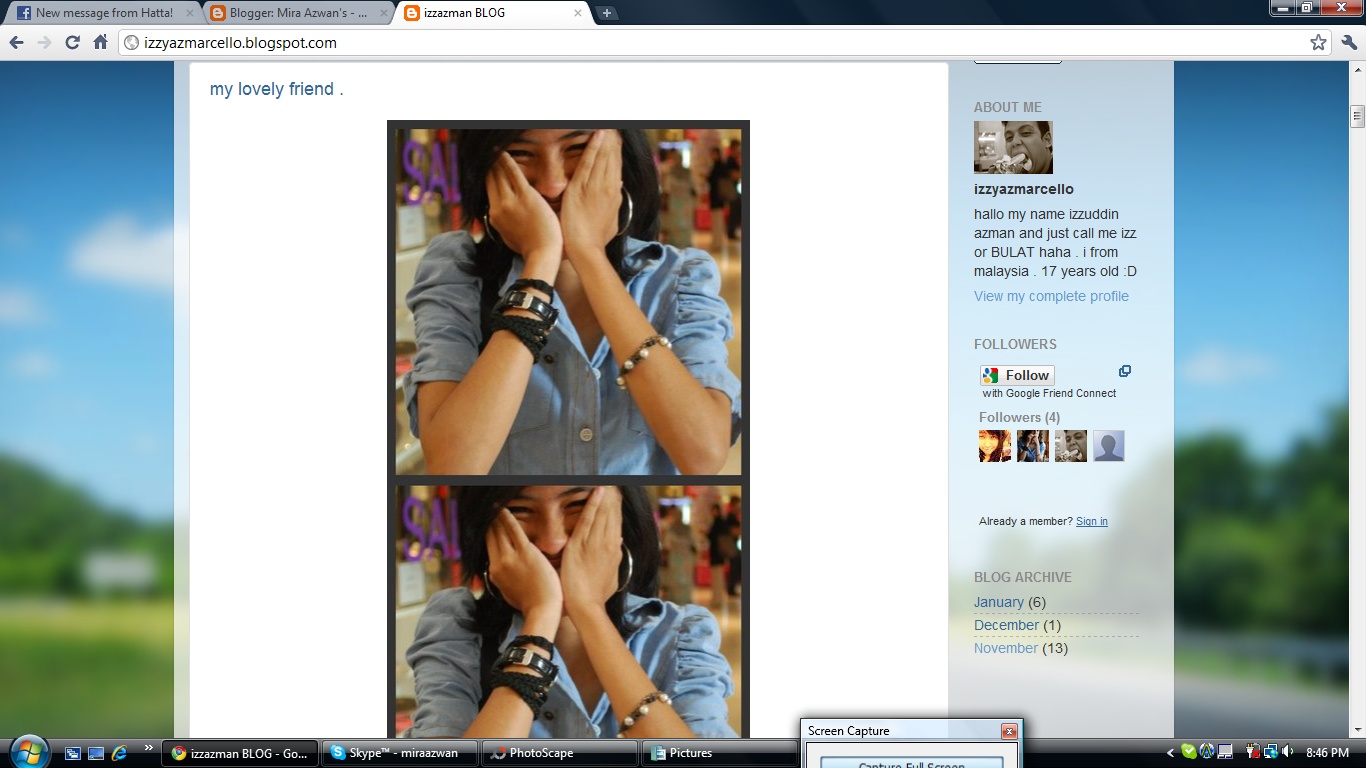Open the post title my lovely friend
This screenshot has height=768, width=1366.
click(276, 89)
